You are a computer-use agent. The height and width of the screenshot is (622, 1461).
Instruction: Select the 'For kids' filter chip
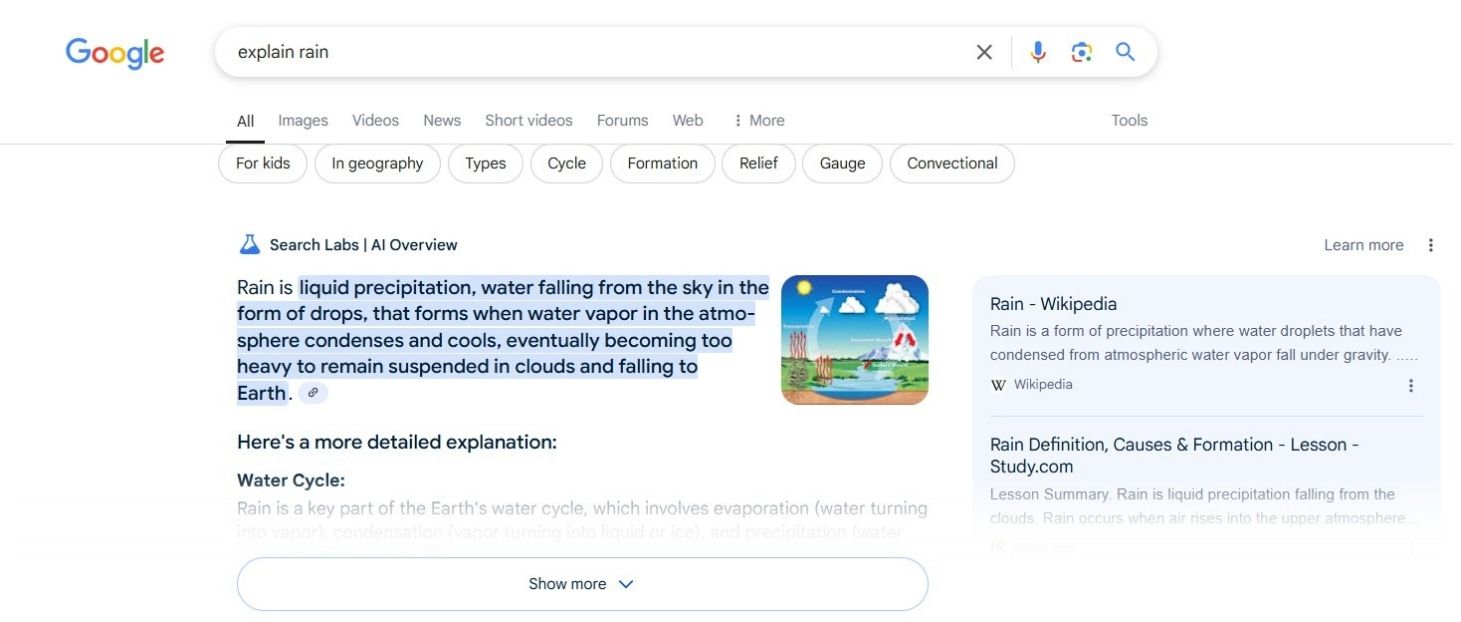click(263, 164)
